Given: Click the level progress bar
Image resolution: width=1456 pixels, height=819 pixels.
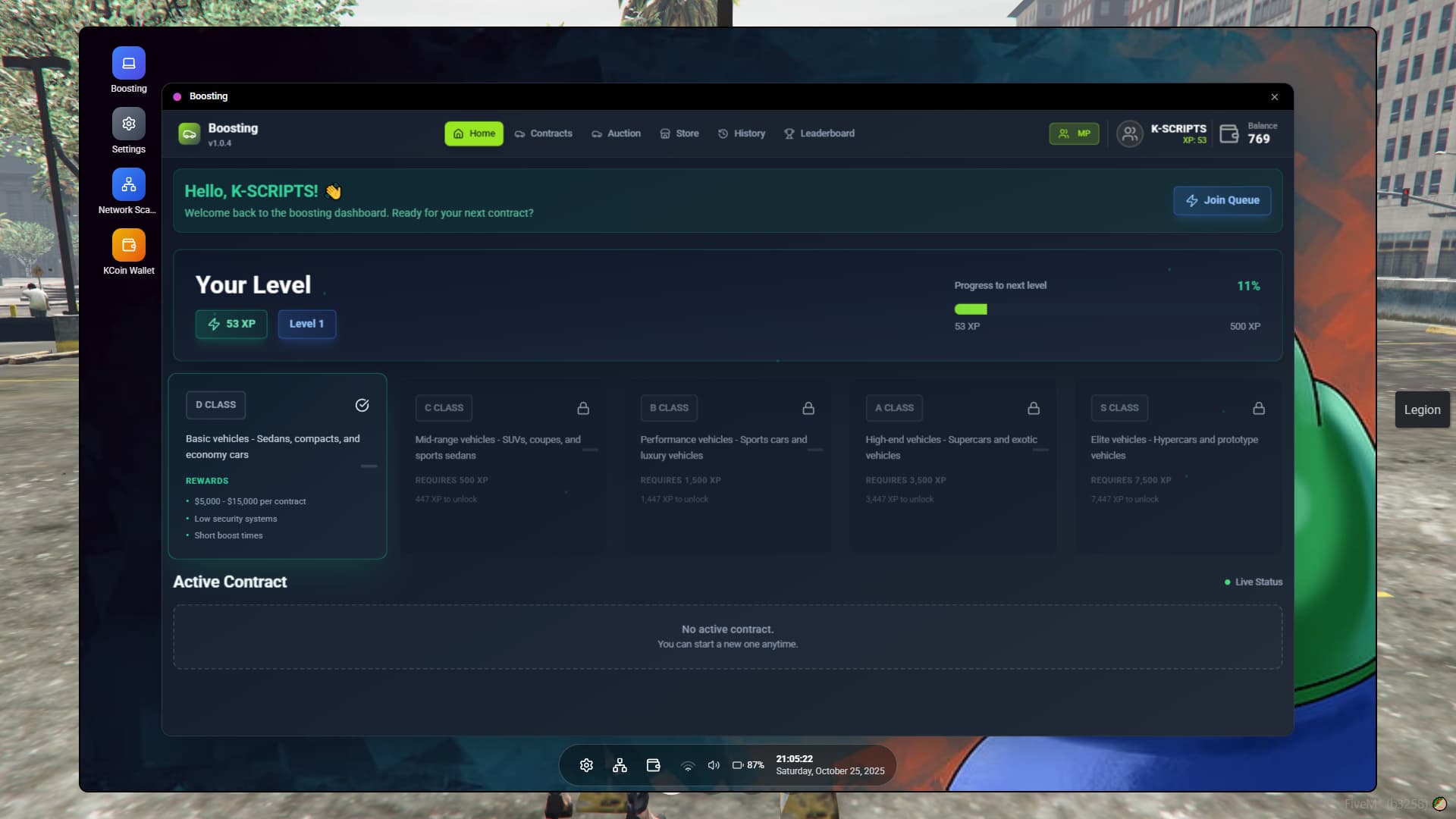Looking at the screenshot, I should click(x=1106, y=309).
